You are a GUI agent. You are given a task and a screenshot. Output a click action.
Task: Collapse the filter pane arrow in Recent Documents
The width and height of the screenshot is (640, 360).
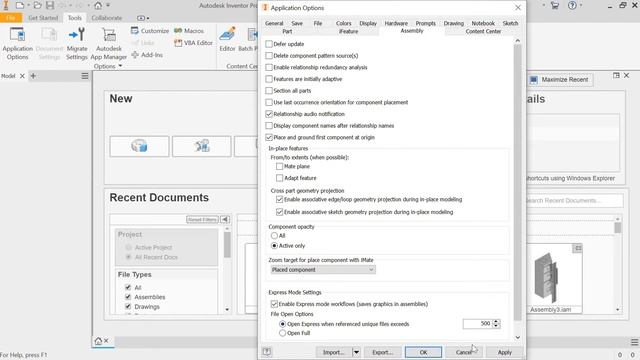225,220
